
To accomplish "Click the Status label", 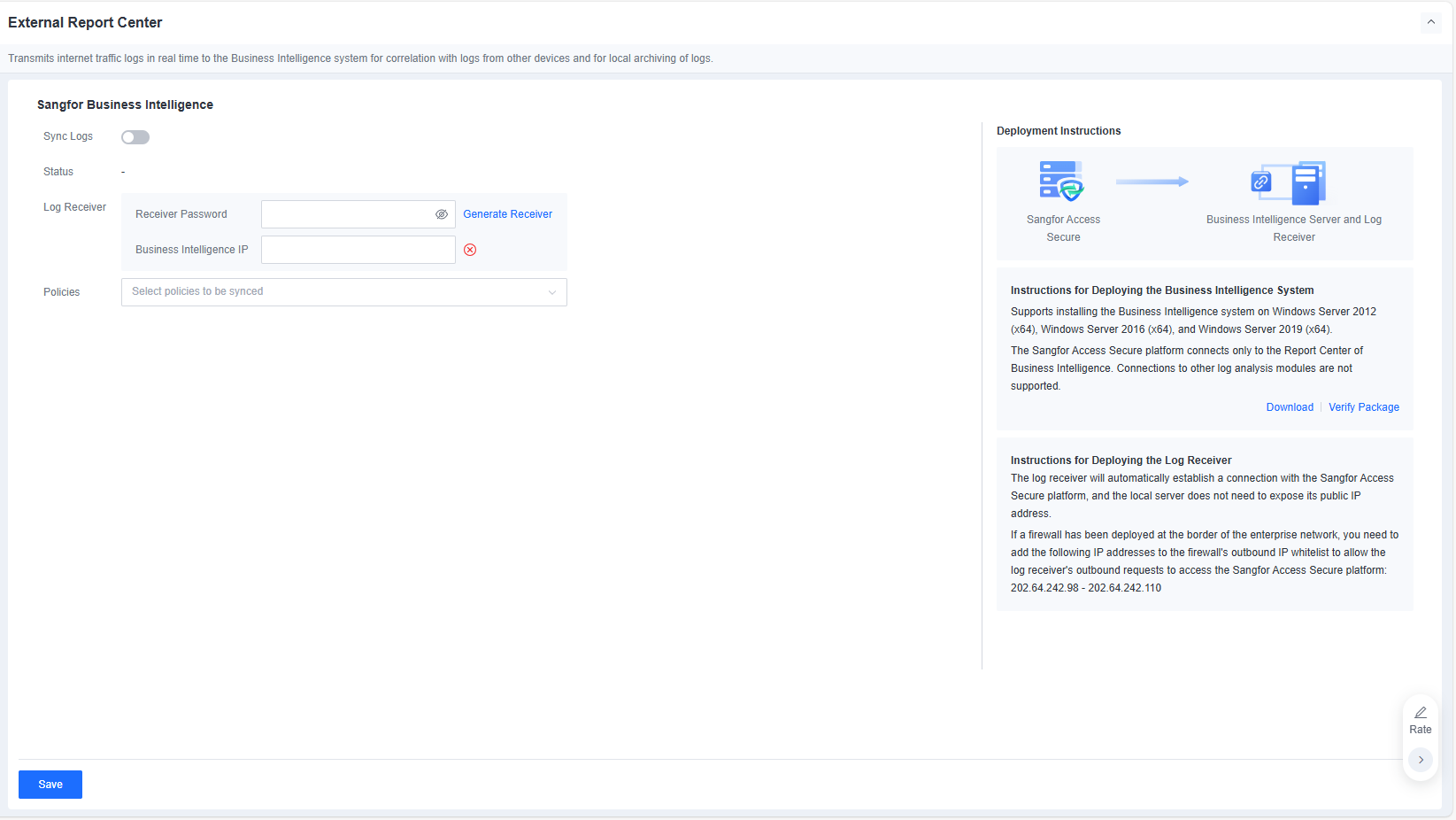I will [58, 172].
